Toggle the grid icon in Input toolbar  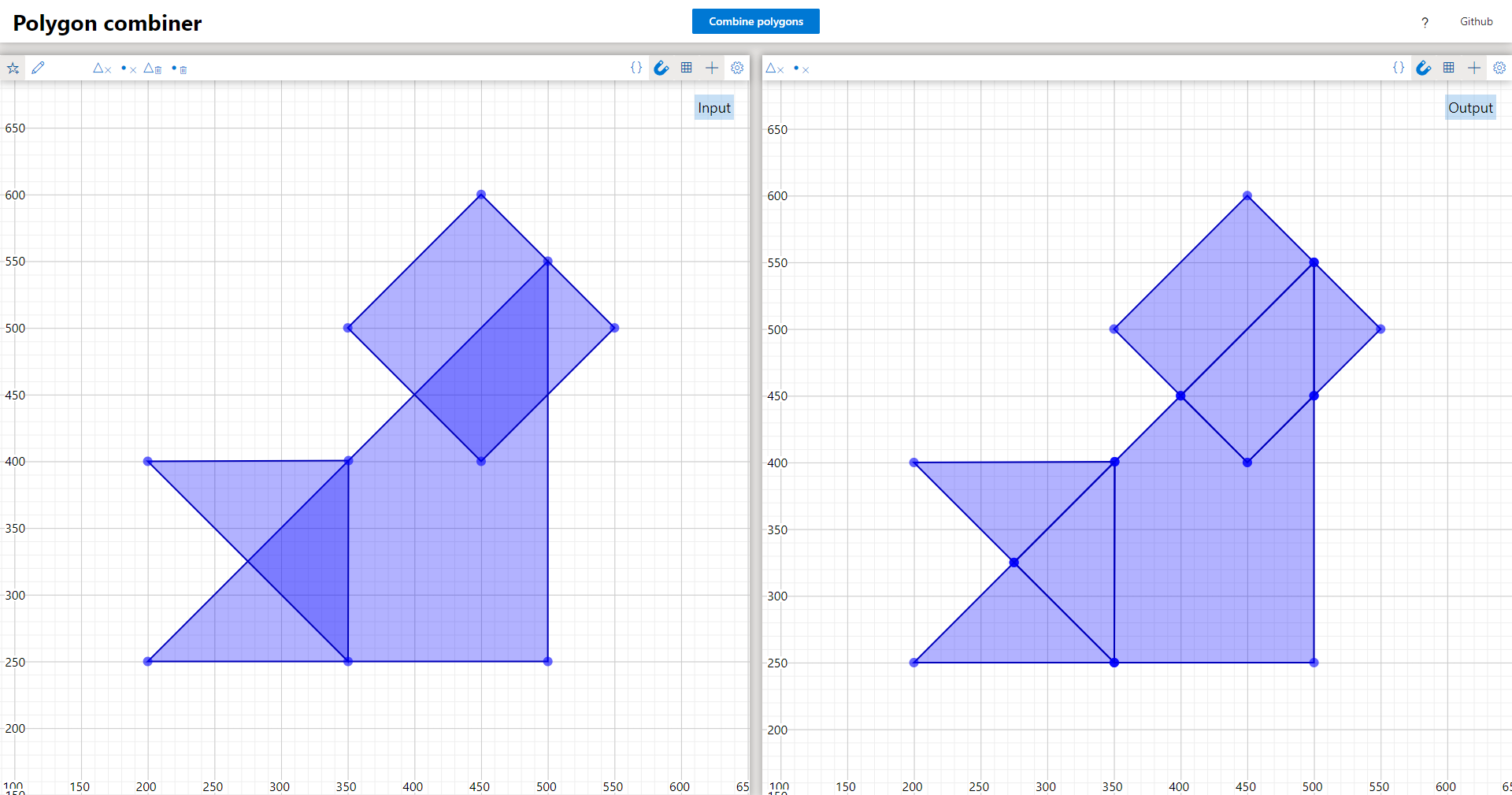(687, 68)
